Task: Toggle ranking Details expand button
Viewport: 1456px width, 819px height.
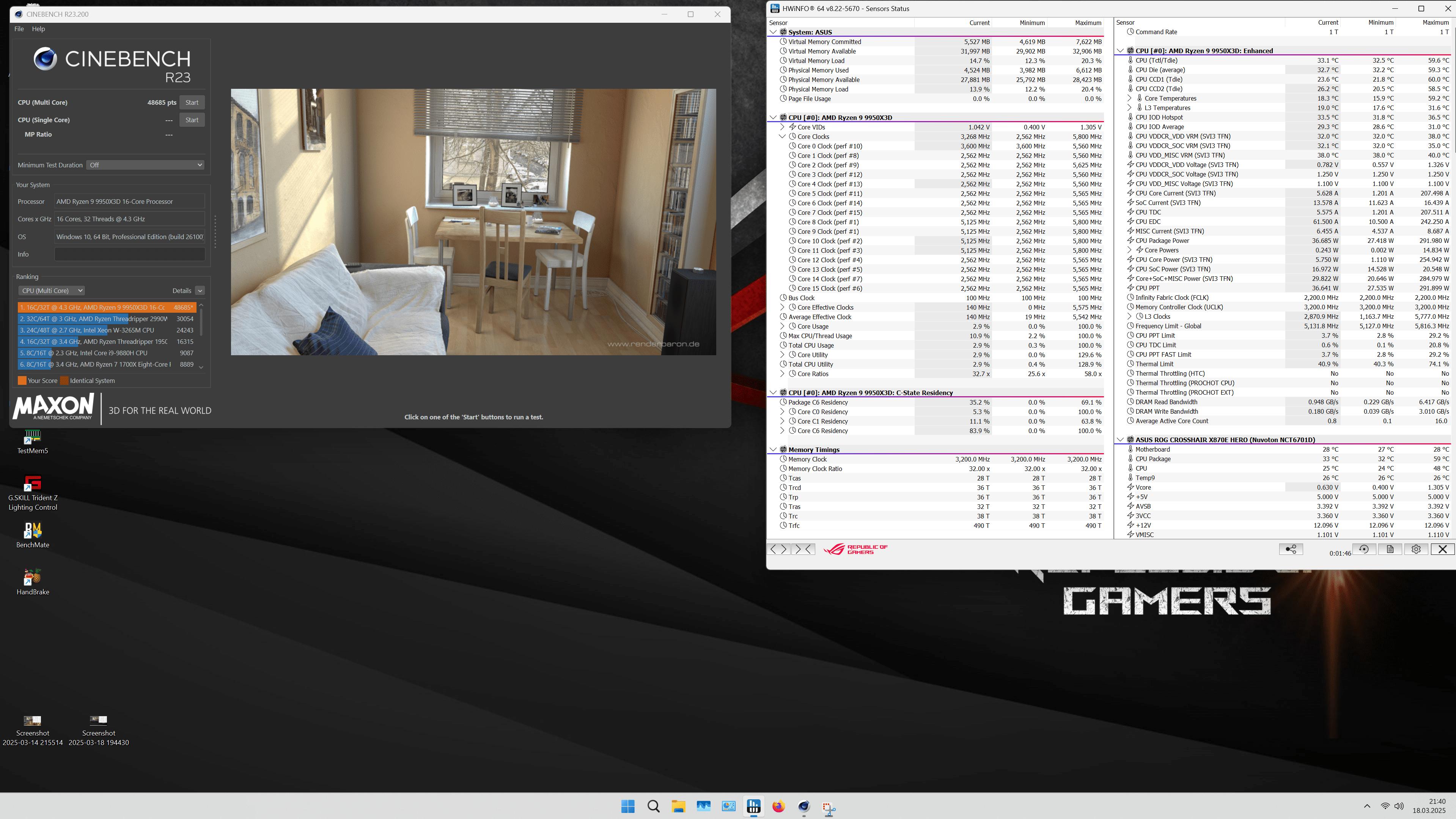Action: [200, 291]
